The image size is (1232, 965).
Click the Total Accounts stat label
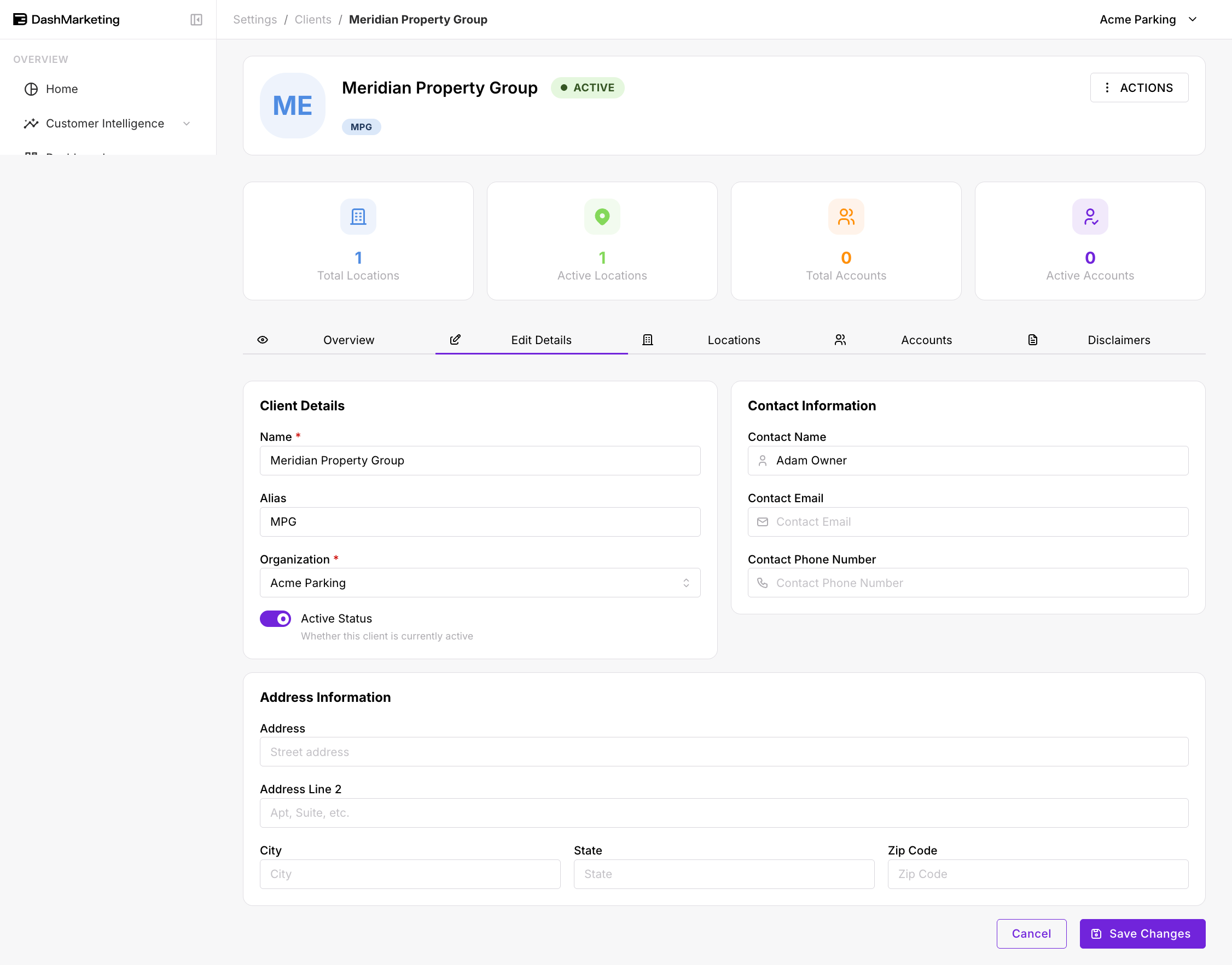click(x=846, y=276)
